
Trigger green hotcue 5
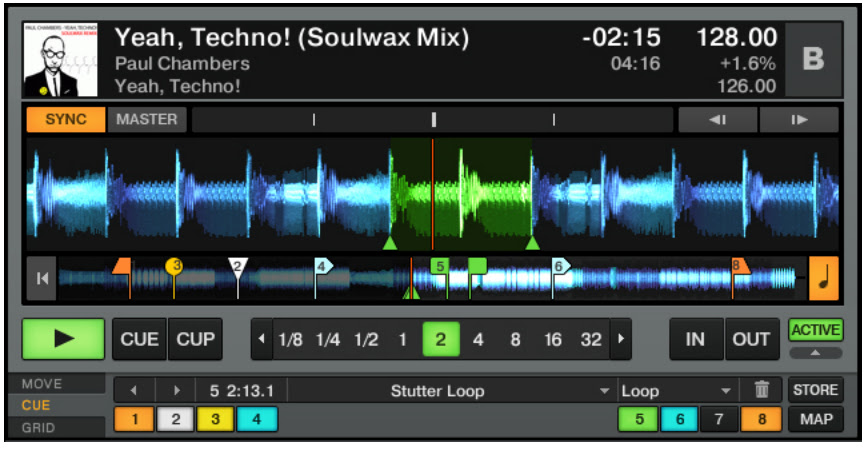[x=639, y=419]
